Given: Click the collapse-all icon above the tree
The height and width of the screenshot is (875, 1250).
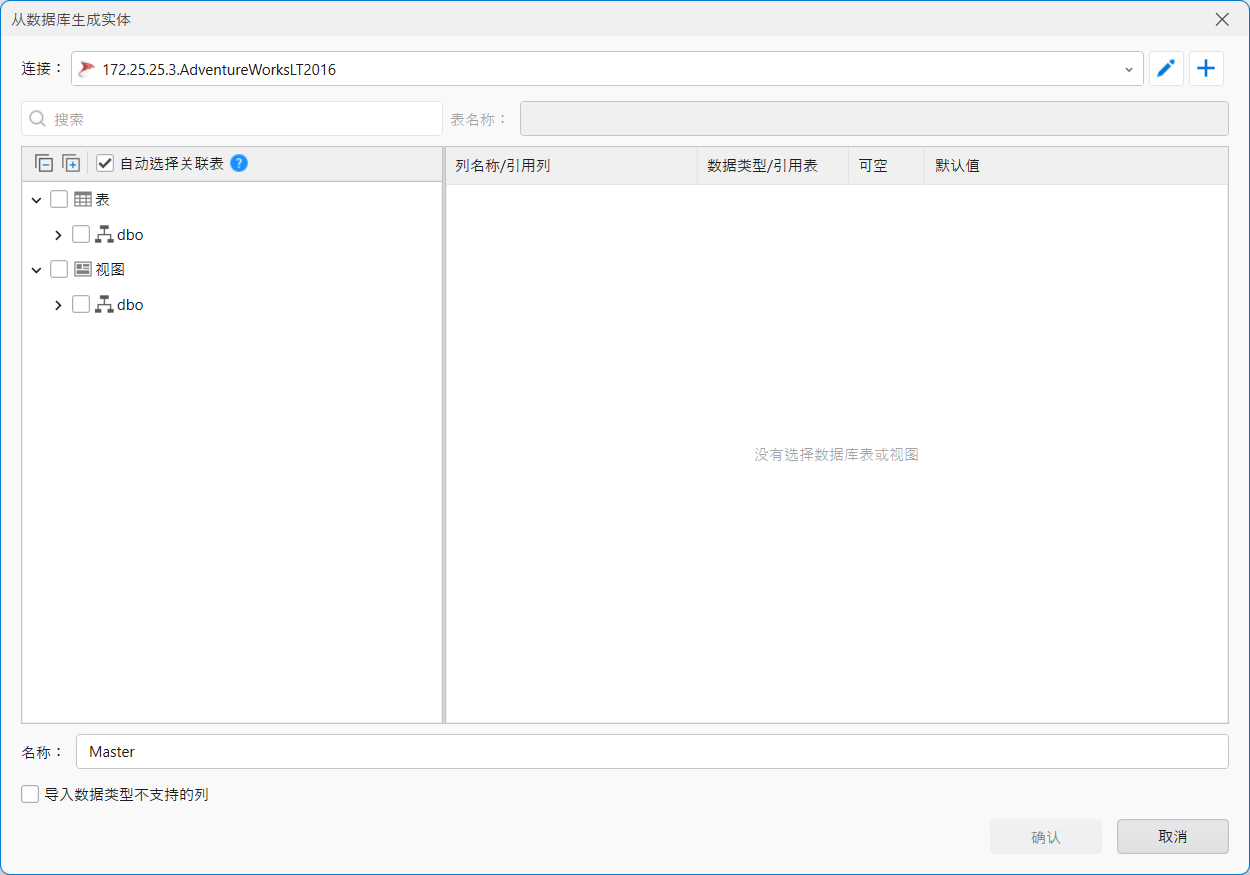Looking at the screenshot, I should (x=44, y=162).
